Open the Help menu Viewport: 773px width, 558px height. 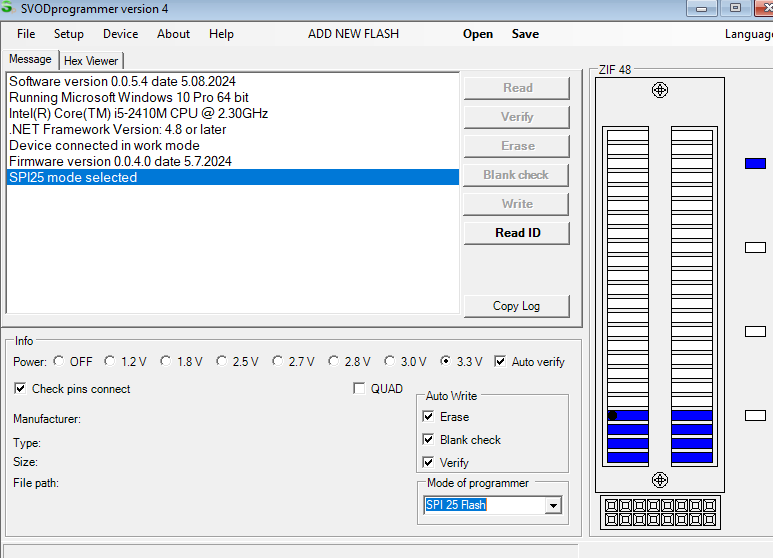point(221,34)
